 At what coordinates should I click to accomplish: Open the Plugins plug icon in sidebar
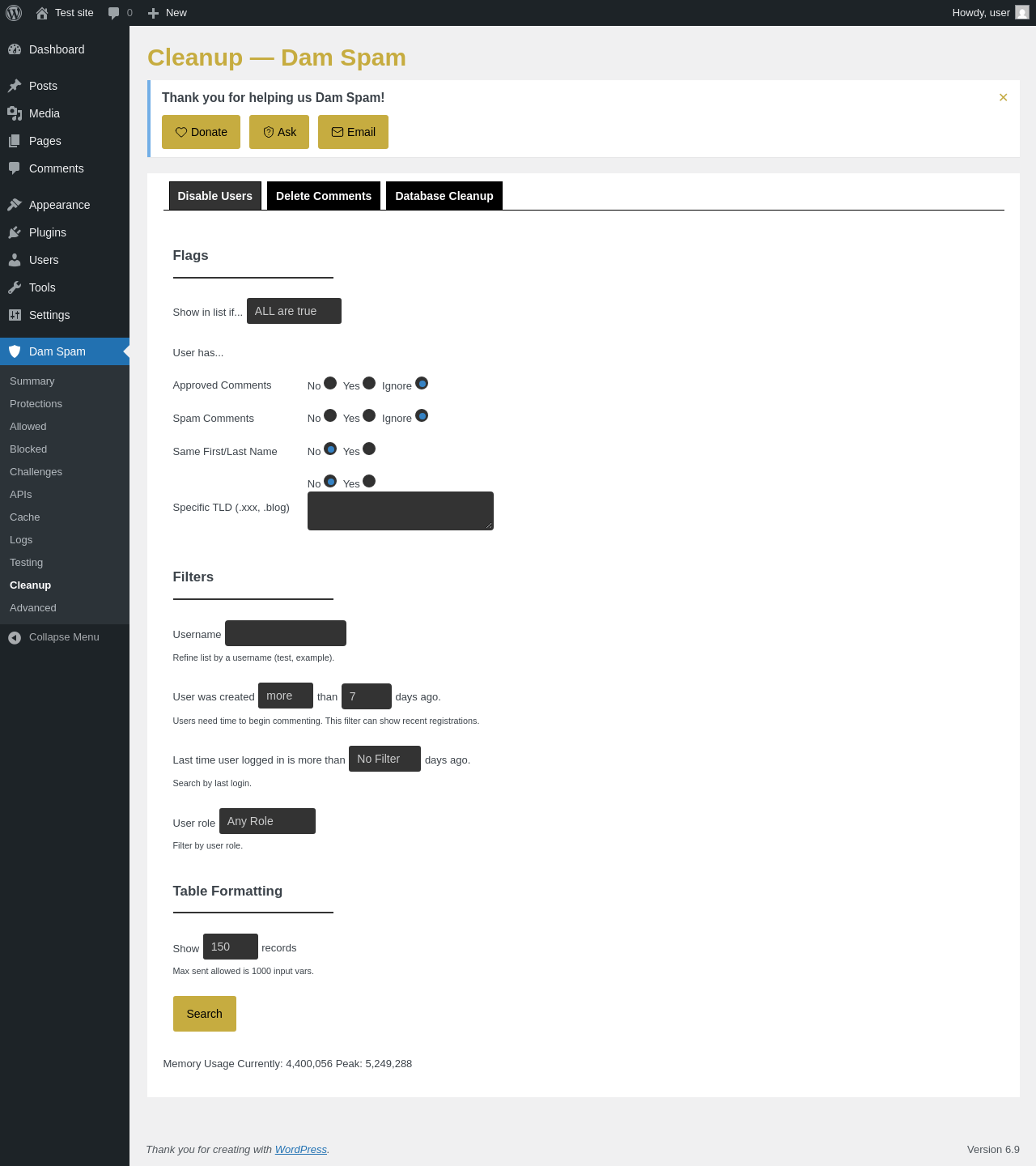(15, 232)
